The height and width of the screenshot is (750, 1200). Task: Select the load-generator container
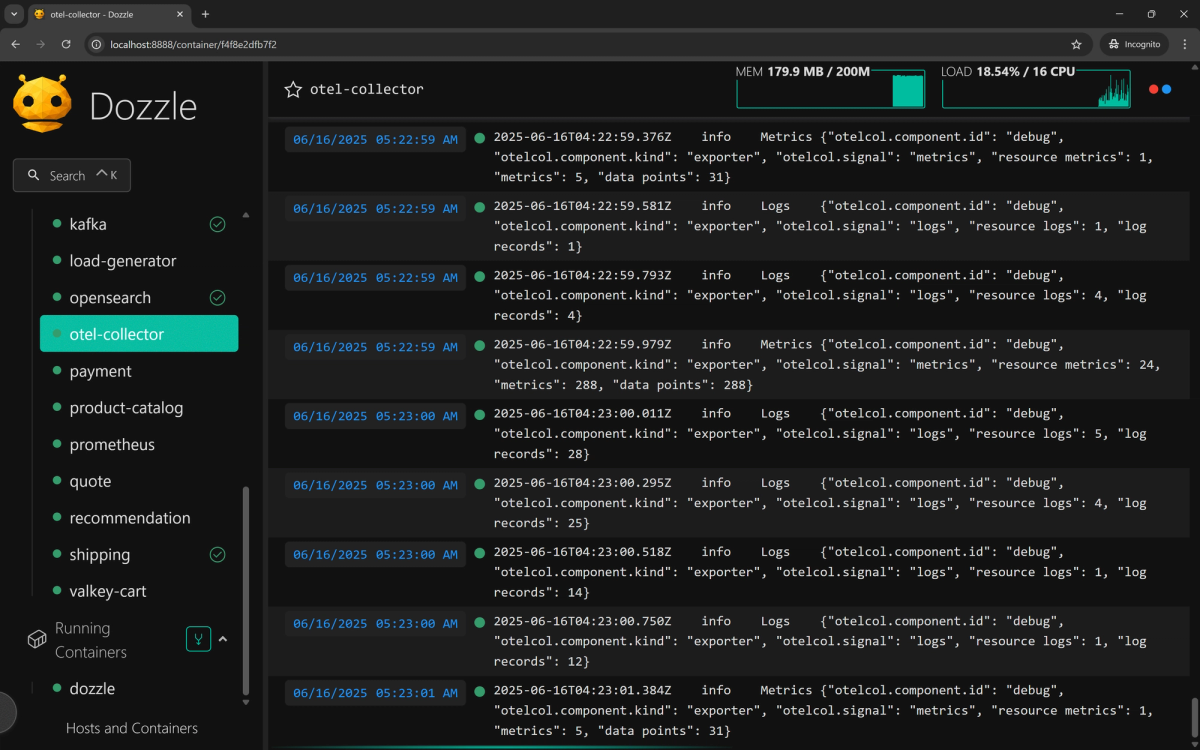click(x=122, y=261)
